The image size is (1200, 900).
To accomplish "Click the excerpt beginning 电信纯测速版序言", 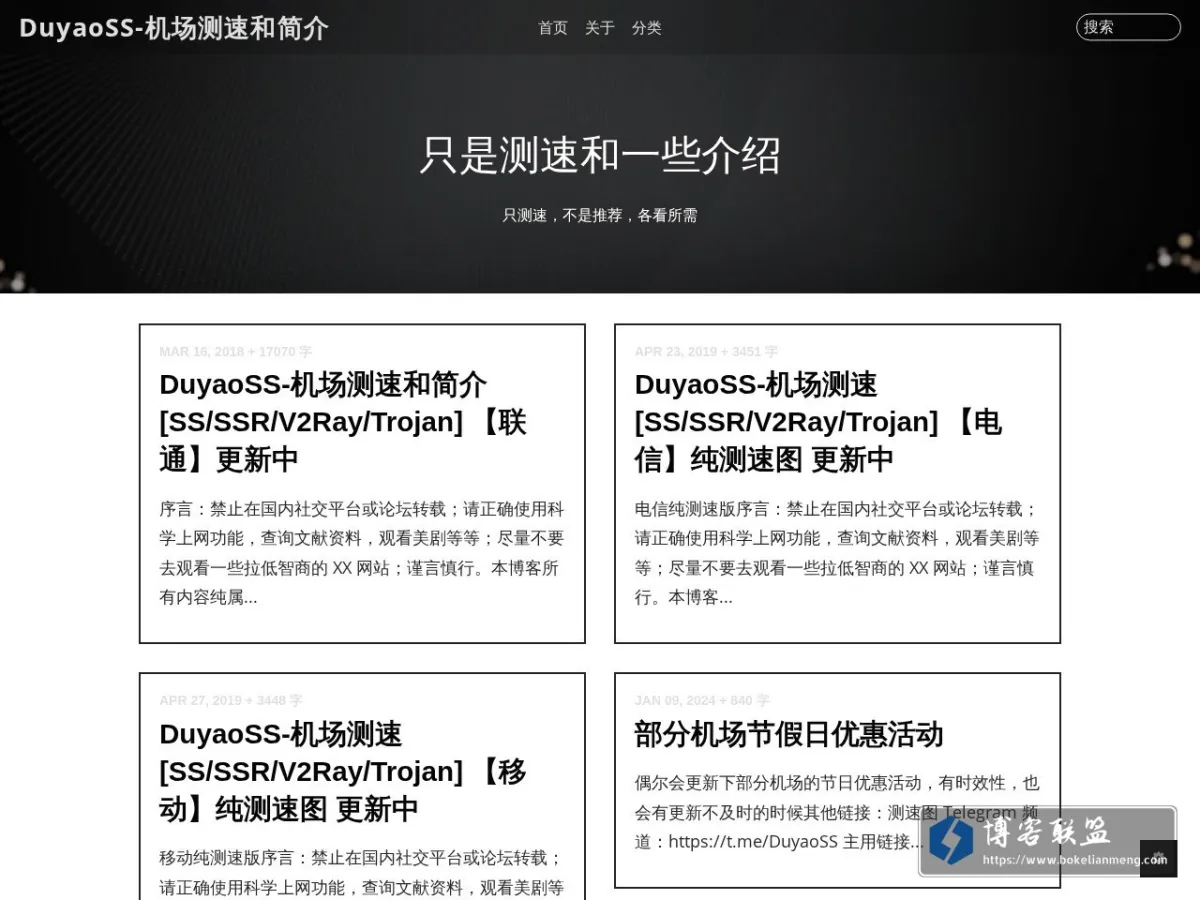I will [x=837, y=553].
